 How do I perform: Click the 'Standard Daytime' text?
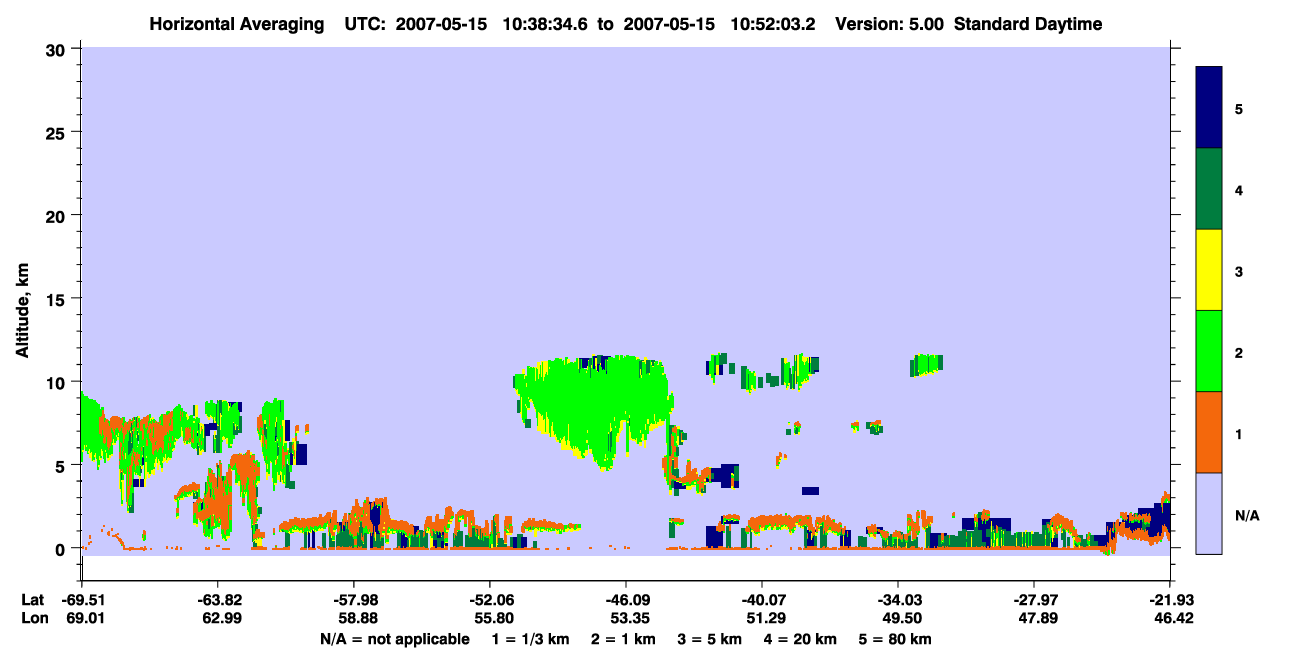pyautogui.click(x=1028, y=24)
